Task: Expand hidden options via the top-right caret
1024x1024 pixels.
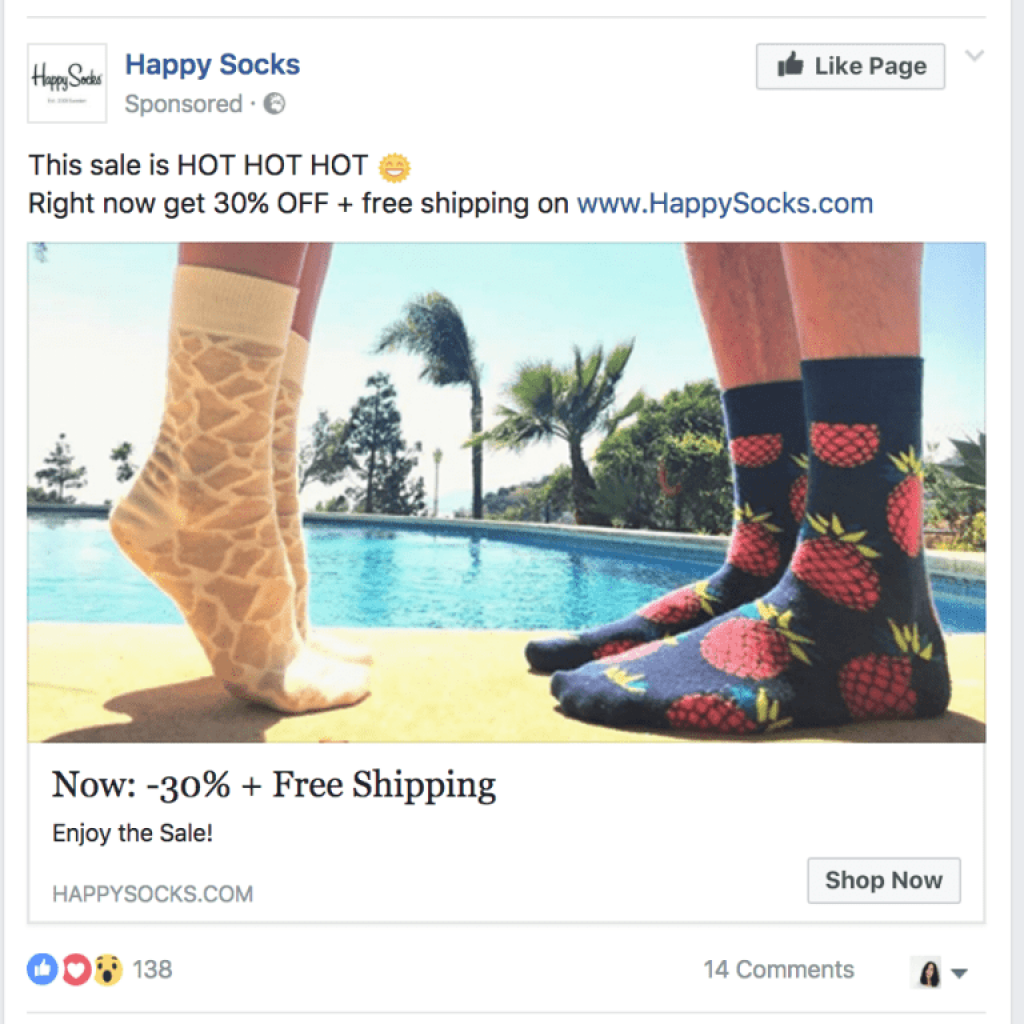Action: click(975, 56)
